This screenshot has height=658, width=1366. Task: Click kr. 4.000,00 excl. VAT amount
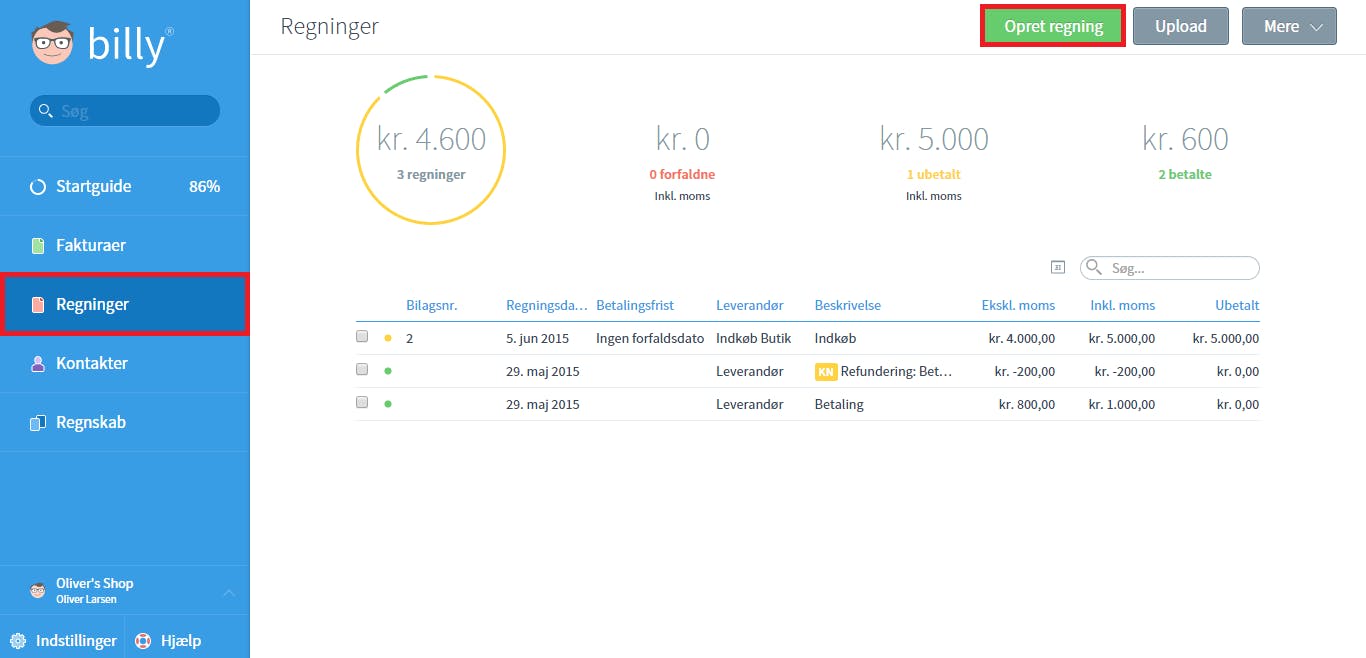pyautogui.click(x=1022, y=338)
